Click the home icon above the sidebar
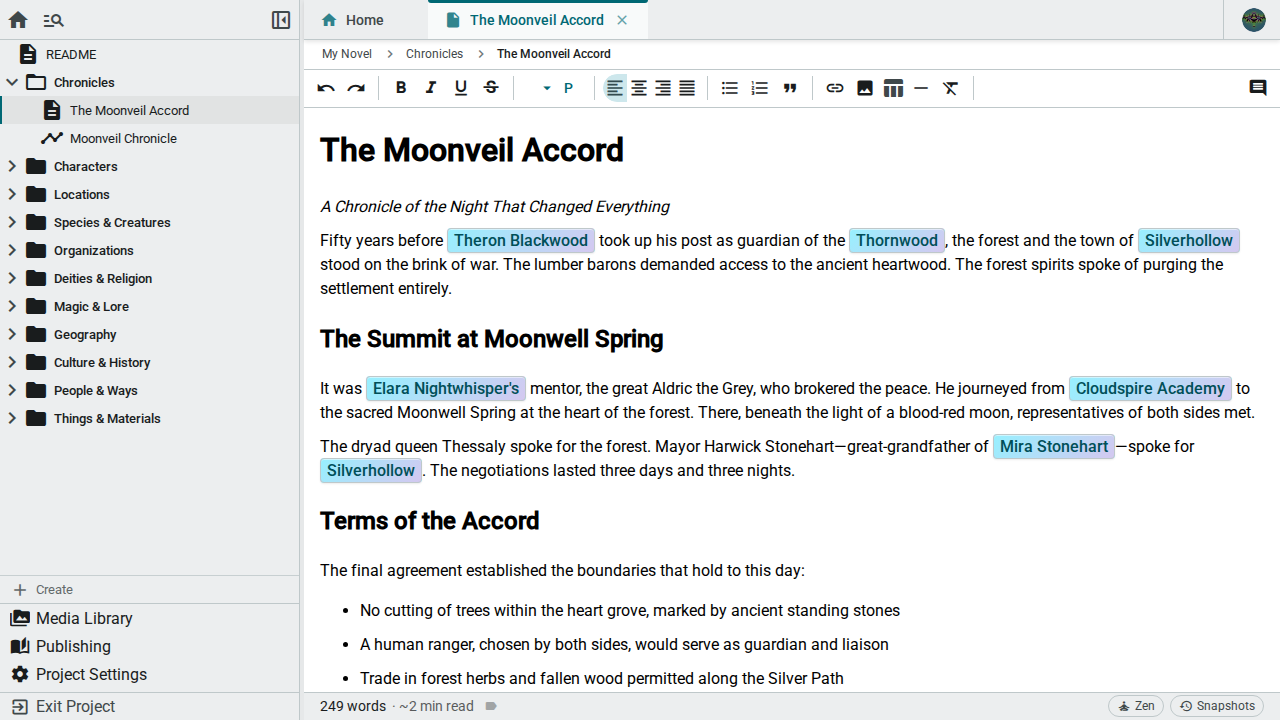 19,20
